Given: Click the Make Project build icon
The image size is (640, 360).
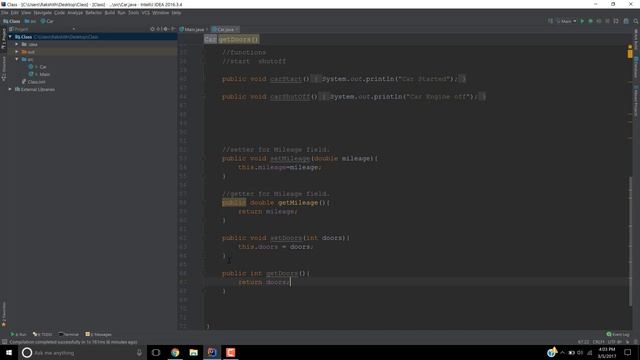Looking at the screenshot, I should [x=550, y=21].
